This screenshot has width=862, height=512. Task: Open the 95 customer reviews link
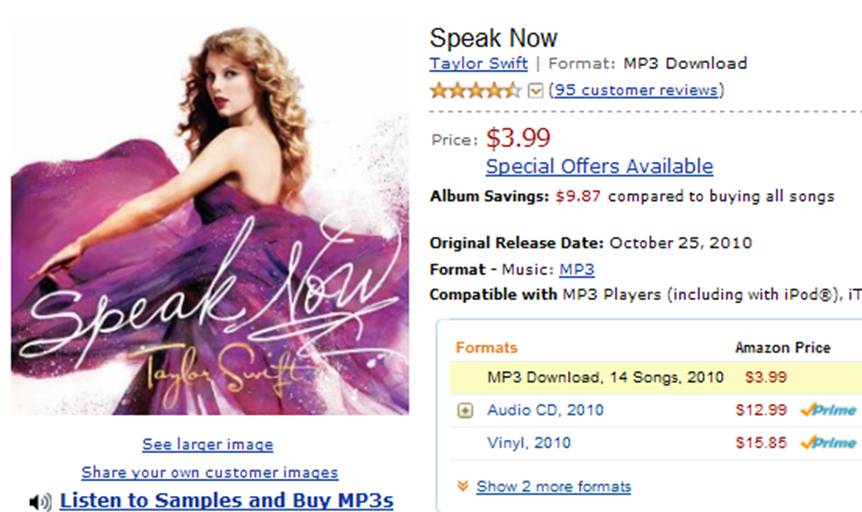[x=636, y=90]
